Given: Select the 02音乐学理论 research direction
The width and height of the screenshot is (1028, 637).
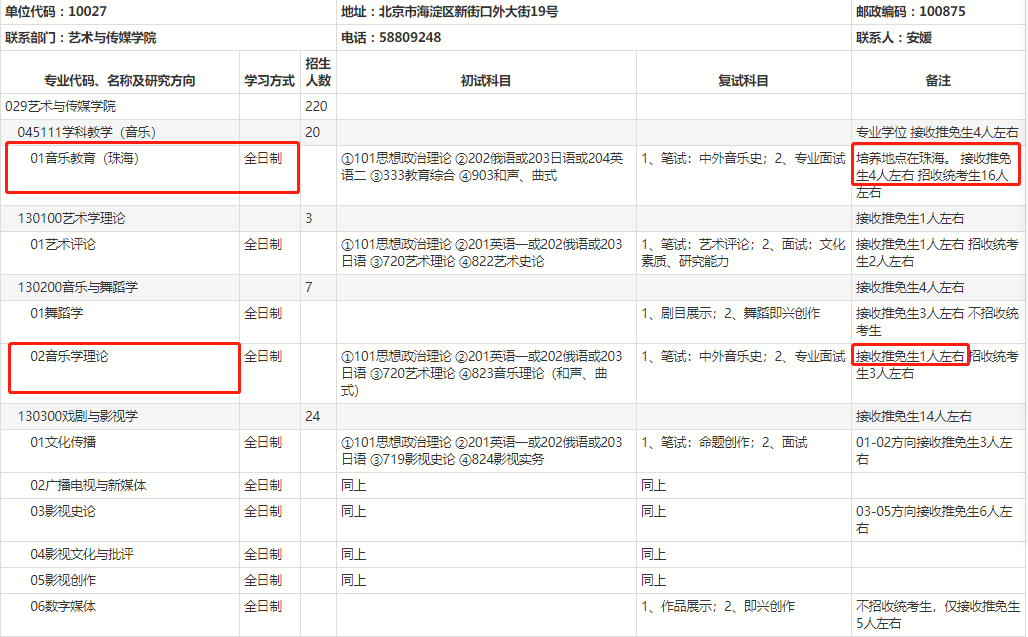Looking at the screenshot, I should coord(72,356).
